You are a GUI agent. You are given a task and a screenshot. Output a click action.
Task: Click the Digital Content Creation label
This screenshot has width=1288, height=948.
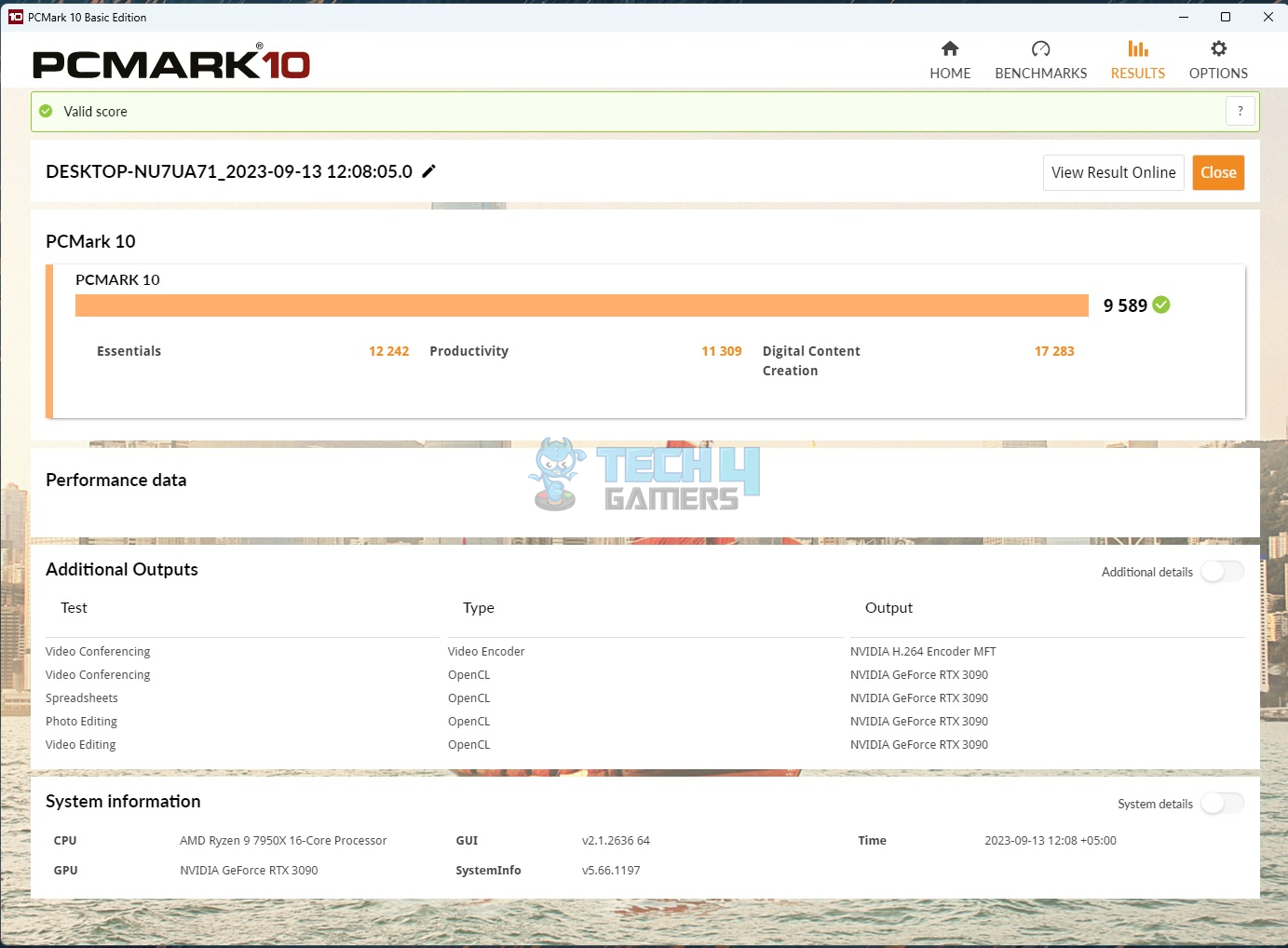coord(811,360)
